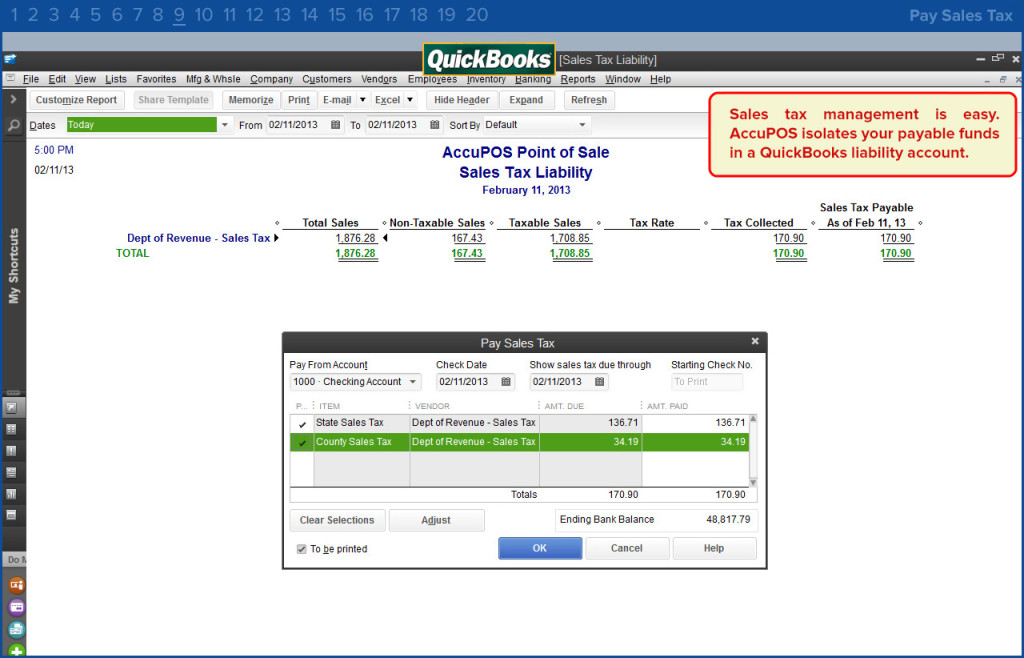Open the Sort By dropdown
Viewport: 1024px width, 658px height.
(x=583, y=125)
